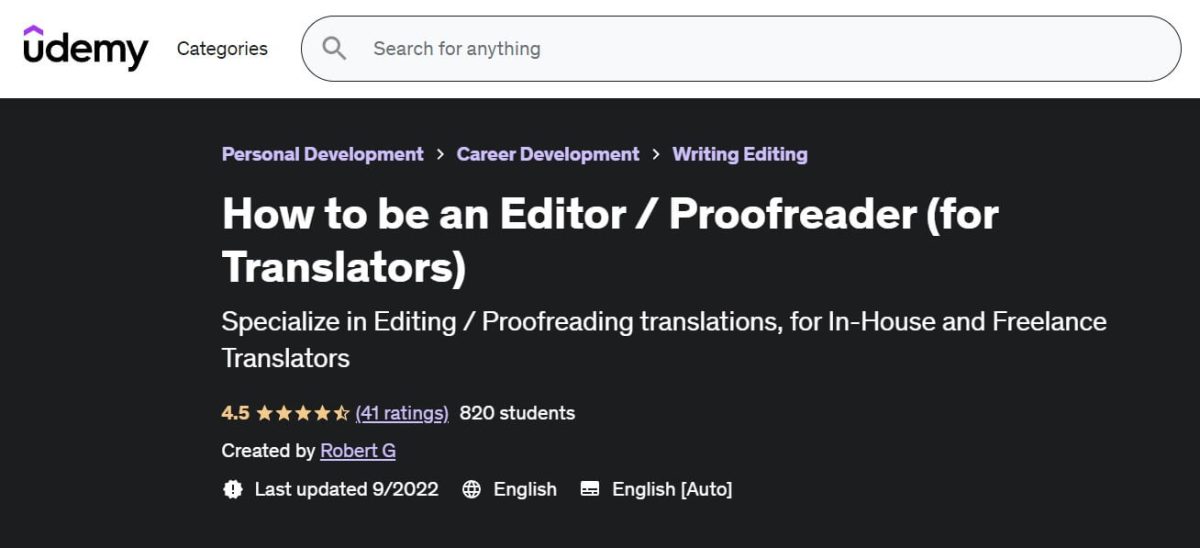Go to Personal Development breadcrumb
This screenshot has height=548, width=1200.
coord(322,154)
